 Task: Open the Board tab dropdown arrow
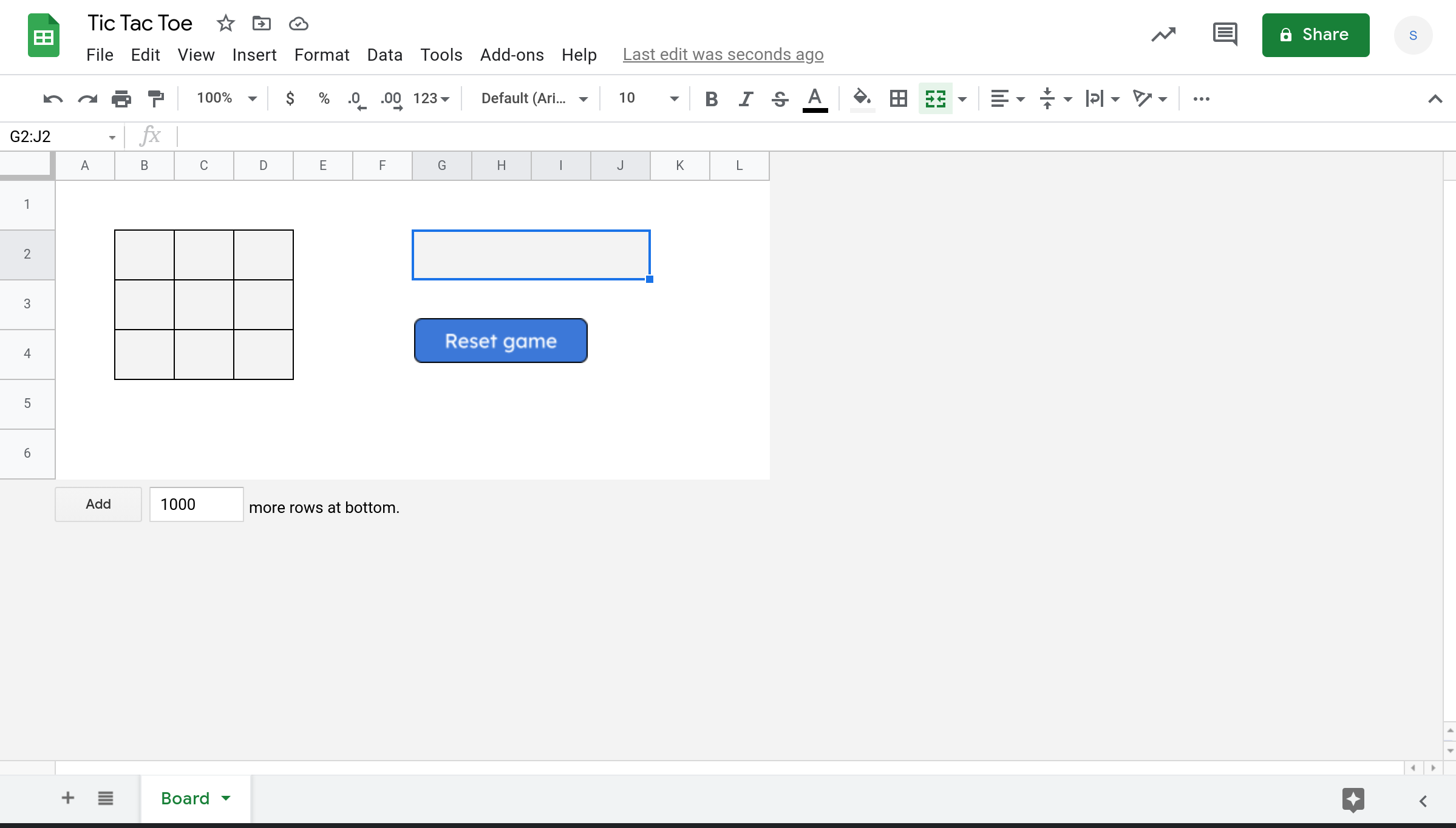pos(226,798)
